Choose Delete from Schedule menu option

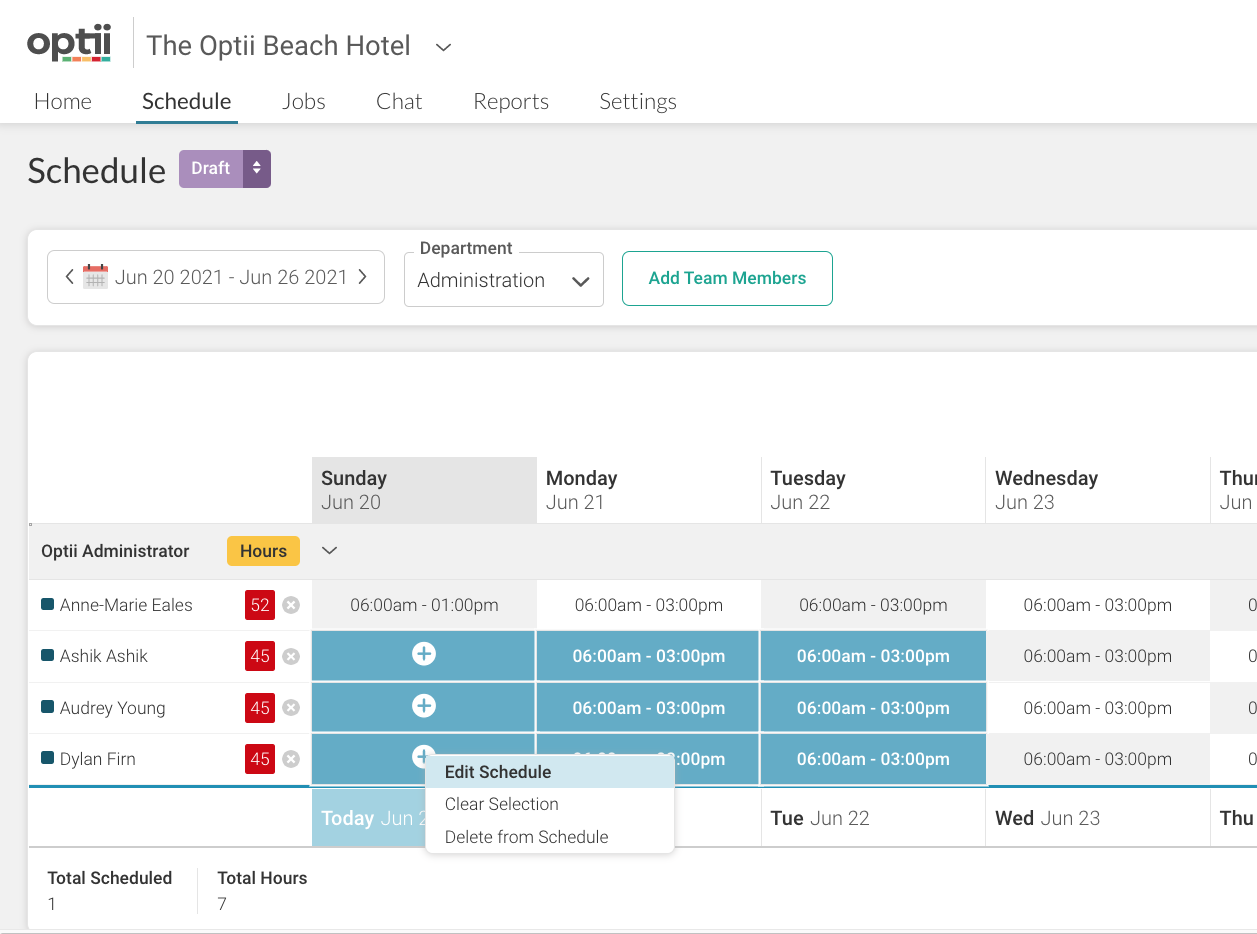point(550,837)
